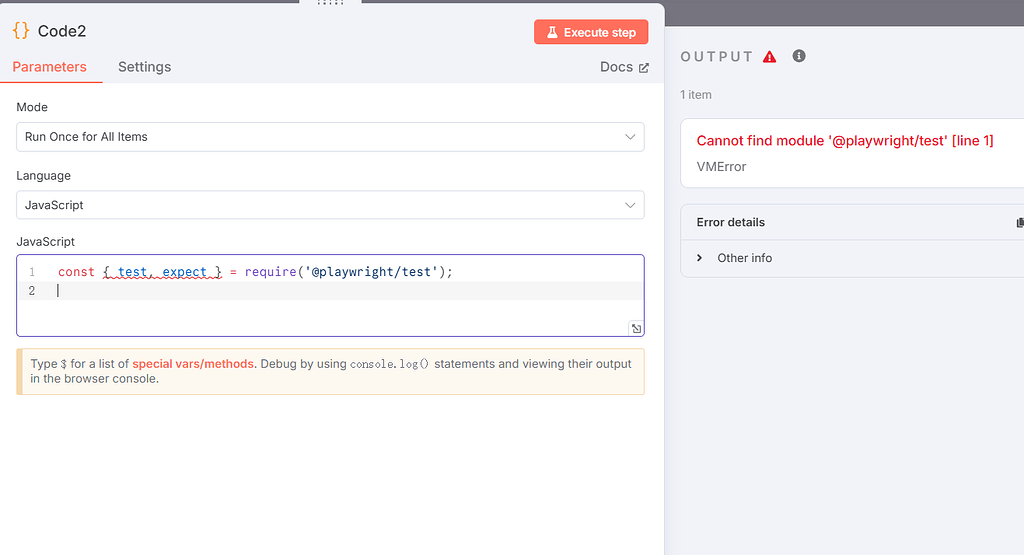Open the Docs external link
This screenshot has width=1024, height=555.
[624, 67]
